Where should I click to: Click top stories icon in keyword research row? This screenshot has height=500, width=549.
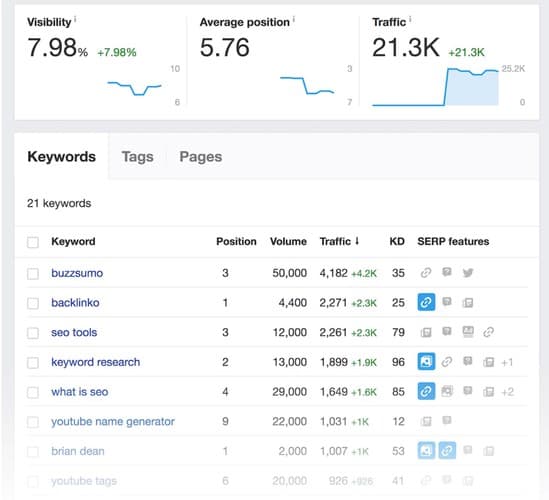(488, 362)
